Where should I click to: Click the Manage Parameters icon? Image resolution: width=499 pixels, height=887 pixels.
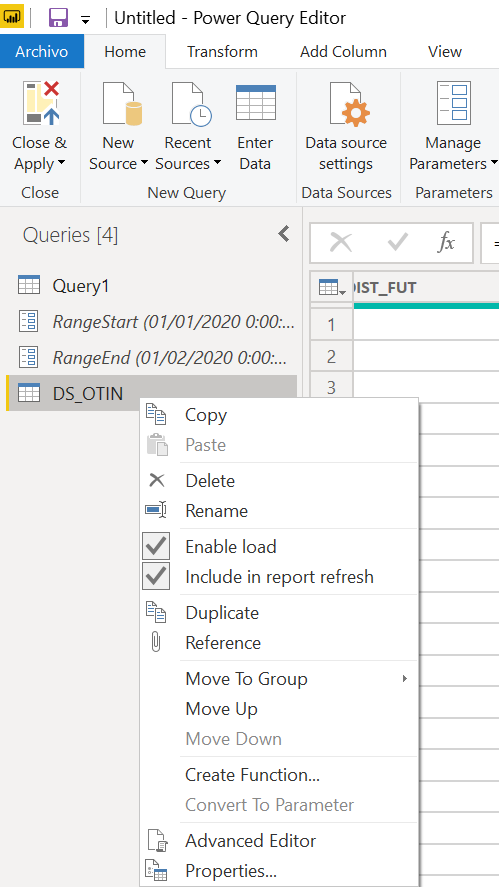click(x=453, y=102)
